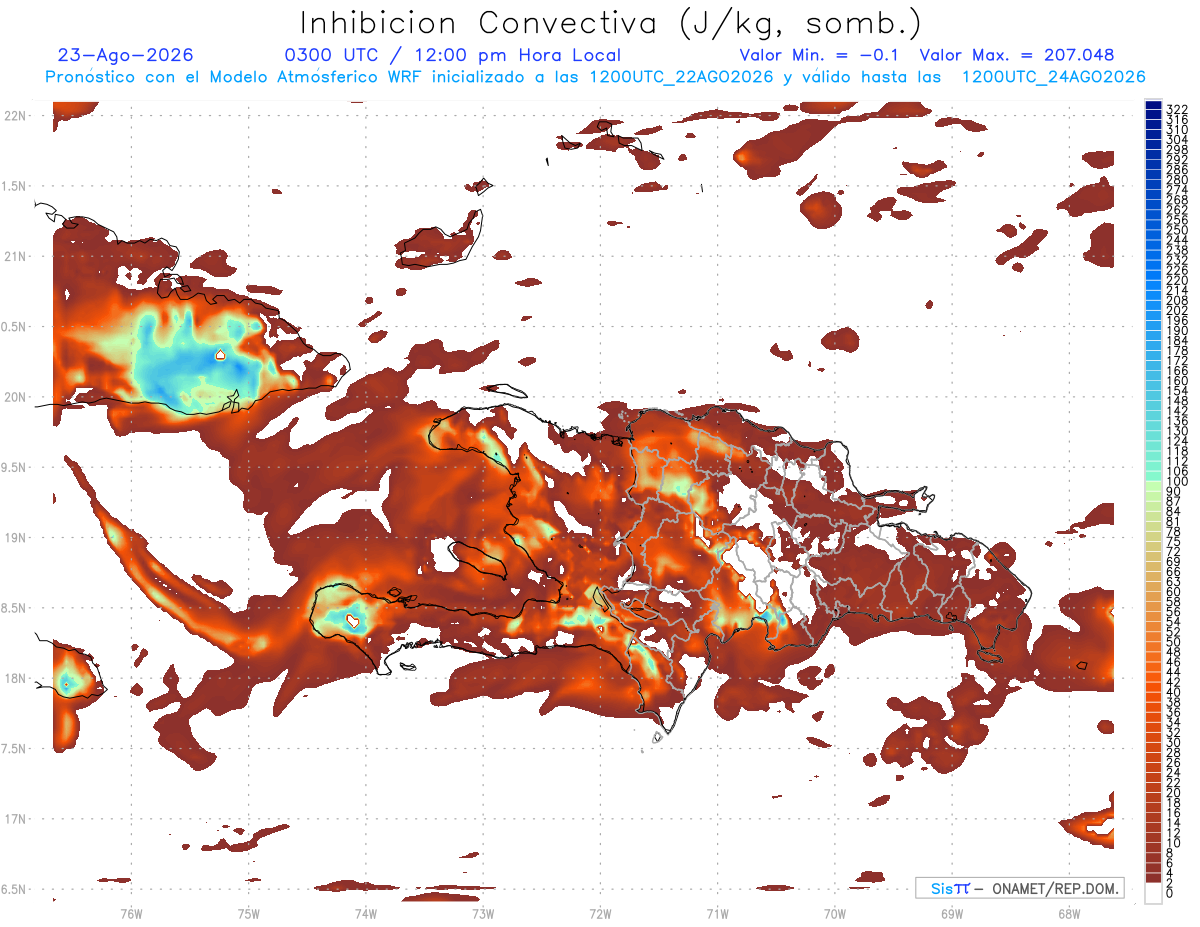Click the "0300 UTC / 12:00 pm Hora Local" text

click(x=452, y=56)
